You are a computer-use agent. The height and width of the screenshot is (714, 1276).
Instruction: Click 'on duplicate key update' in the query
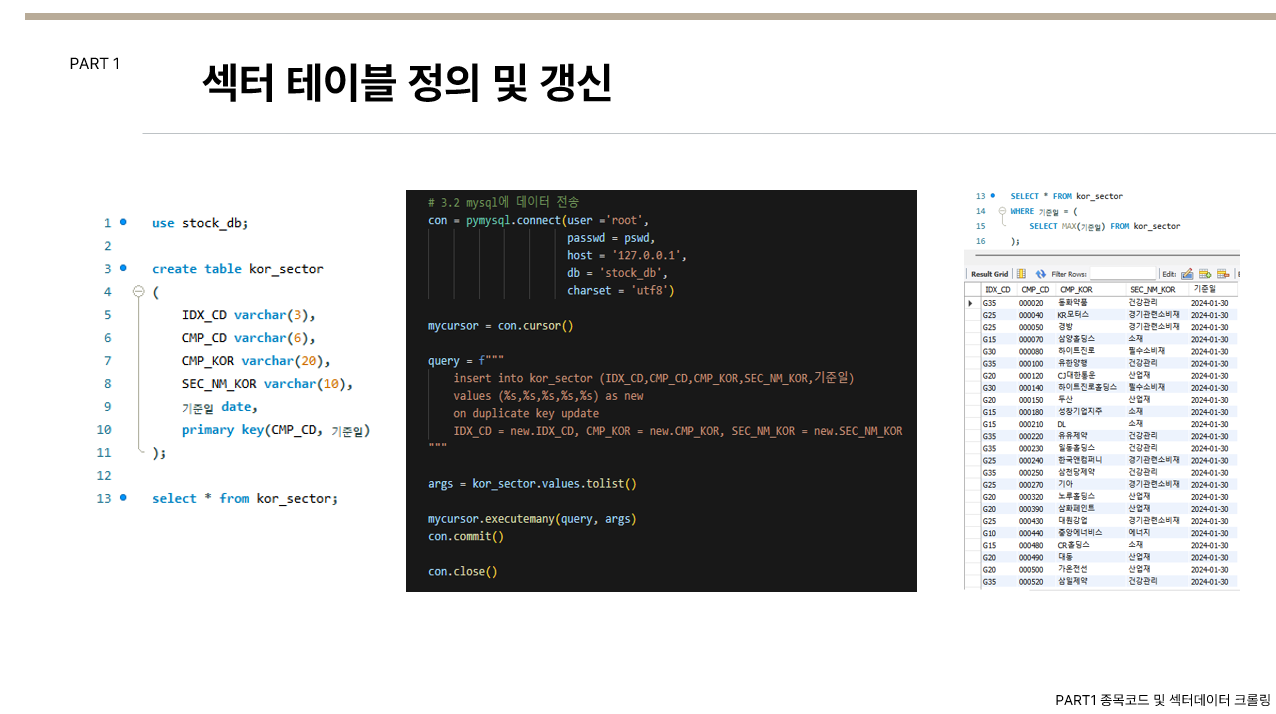click(x=526, y=413)
